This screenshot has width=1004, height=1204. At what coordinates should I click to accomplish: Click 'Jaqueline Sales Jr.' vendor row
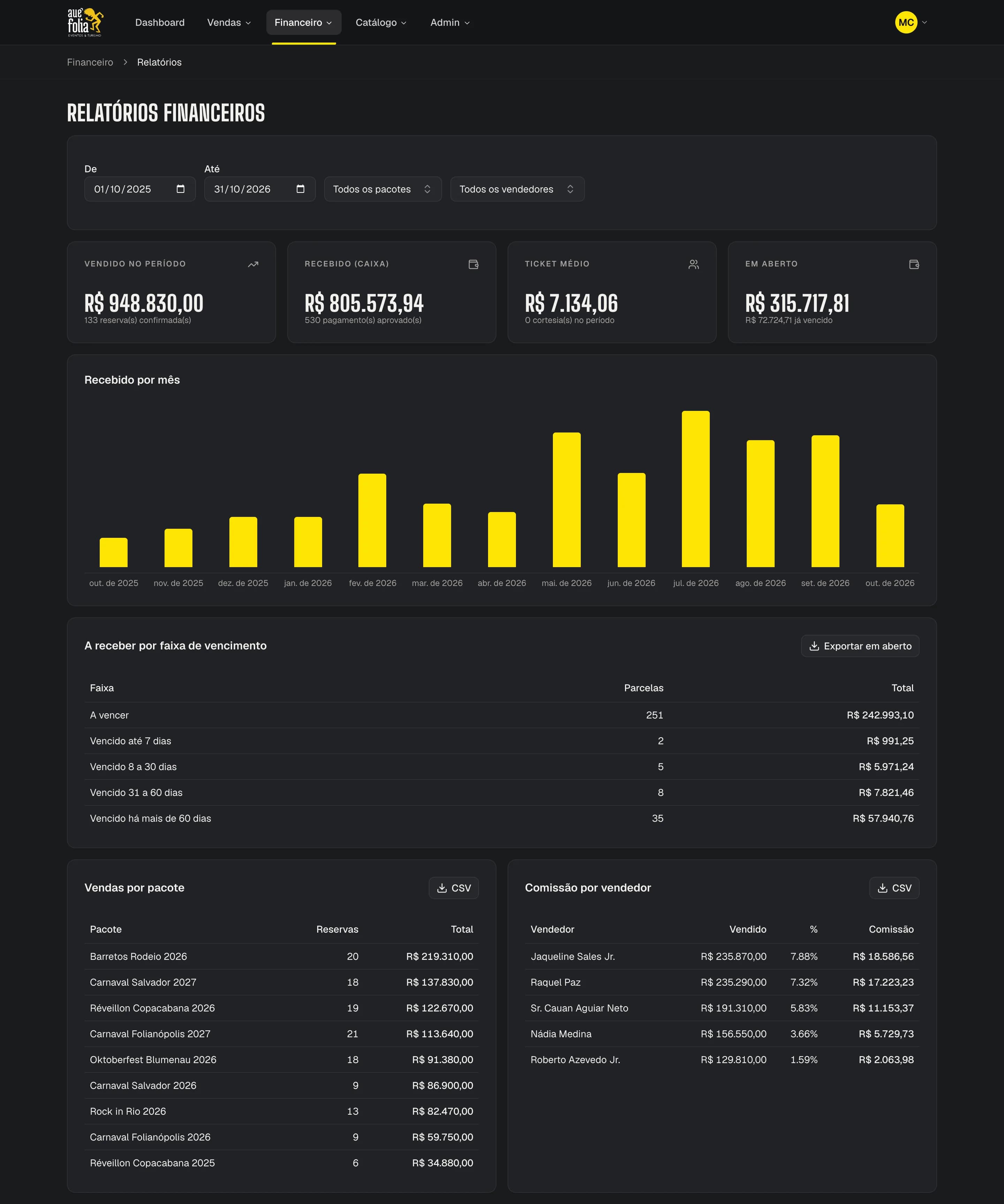point(722,956)
